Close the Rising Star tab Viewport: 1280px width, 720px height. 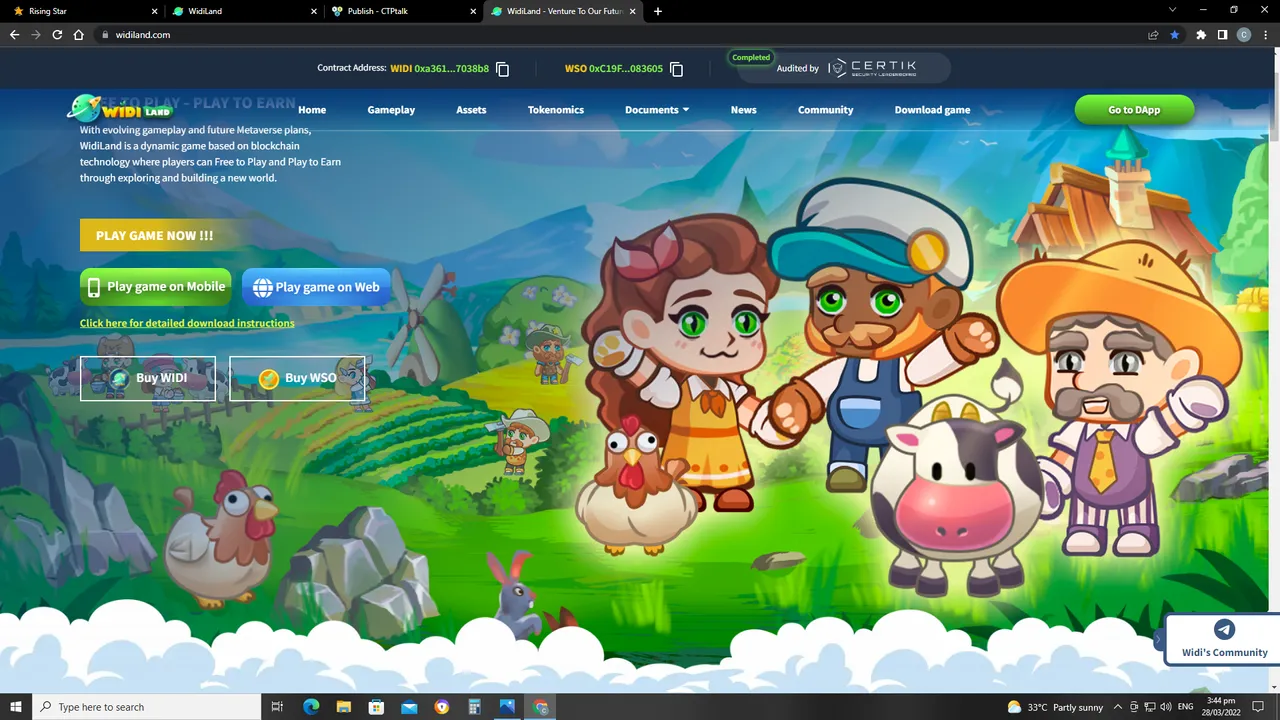pos(155,11)
